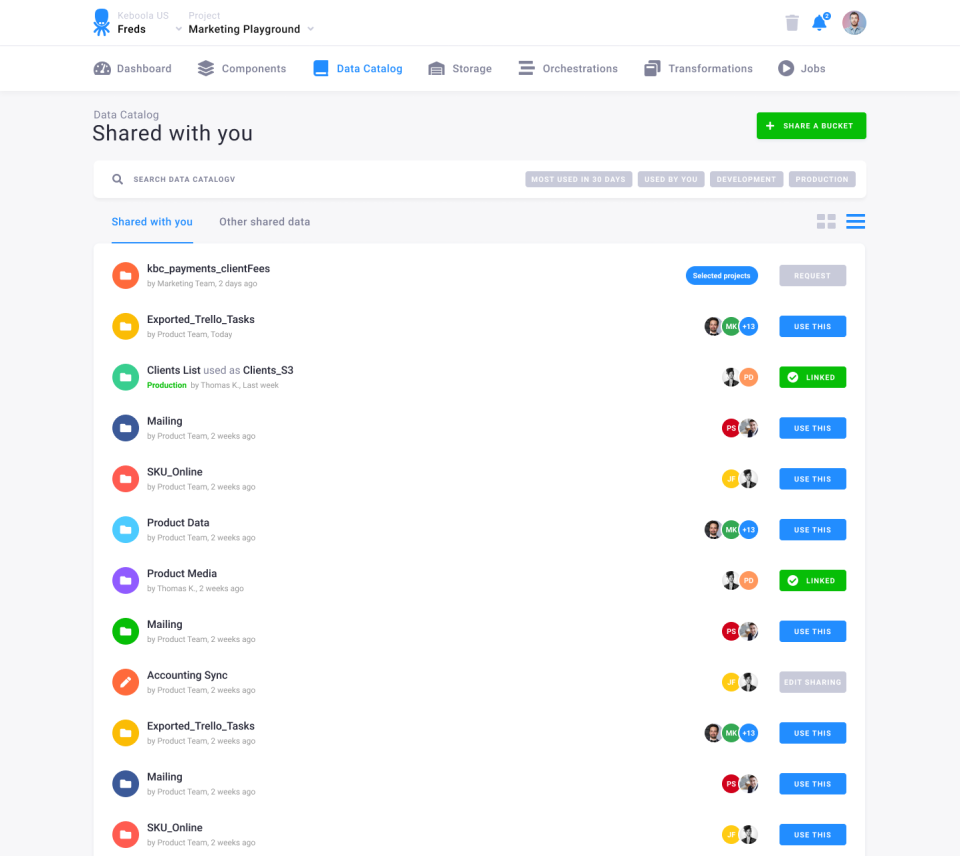Open user profile avatar
This screenshot has height=856, width=960.
coord(853,23)
